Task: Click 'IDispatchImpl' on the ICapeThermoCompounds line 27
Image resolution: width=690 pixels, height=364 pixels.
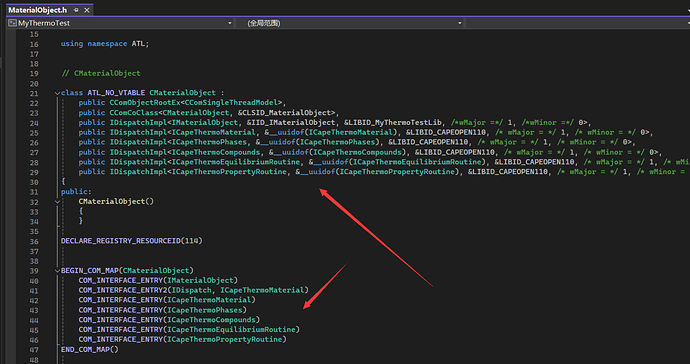Action: (138, 152)
